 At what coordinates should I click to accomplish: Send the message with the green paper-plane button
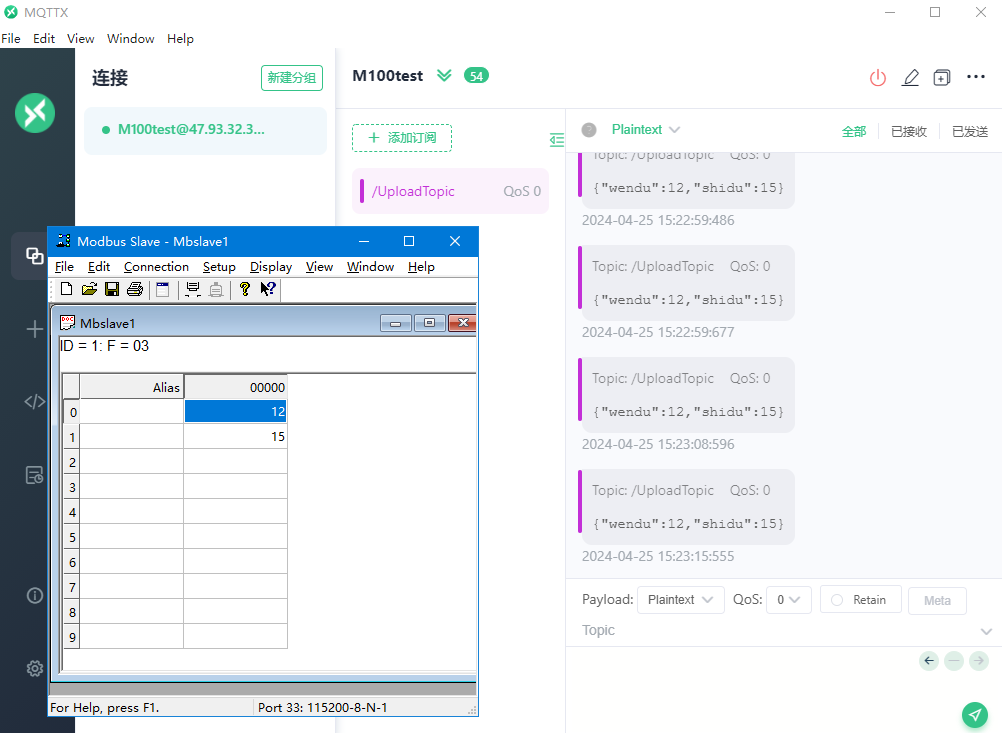[975, 714]
